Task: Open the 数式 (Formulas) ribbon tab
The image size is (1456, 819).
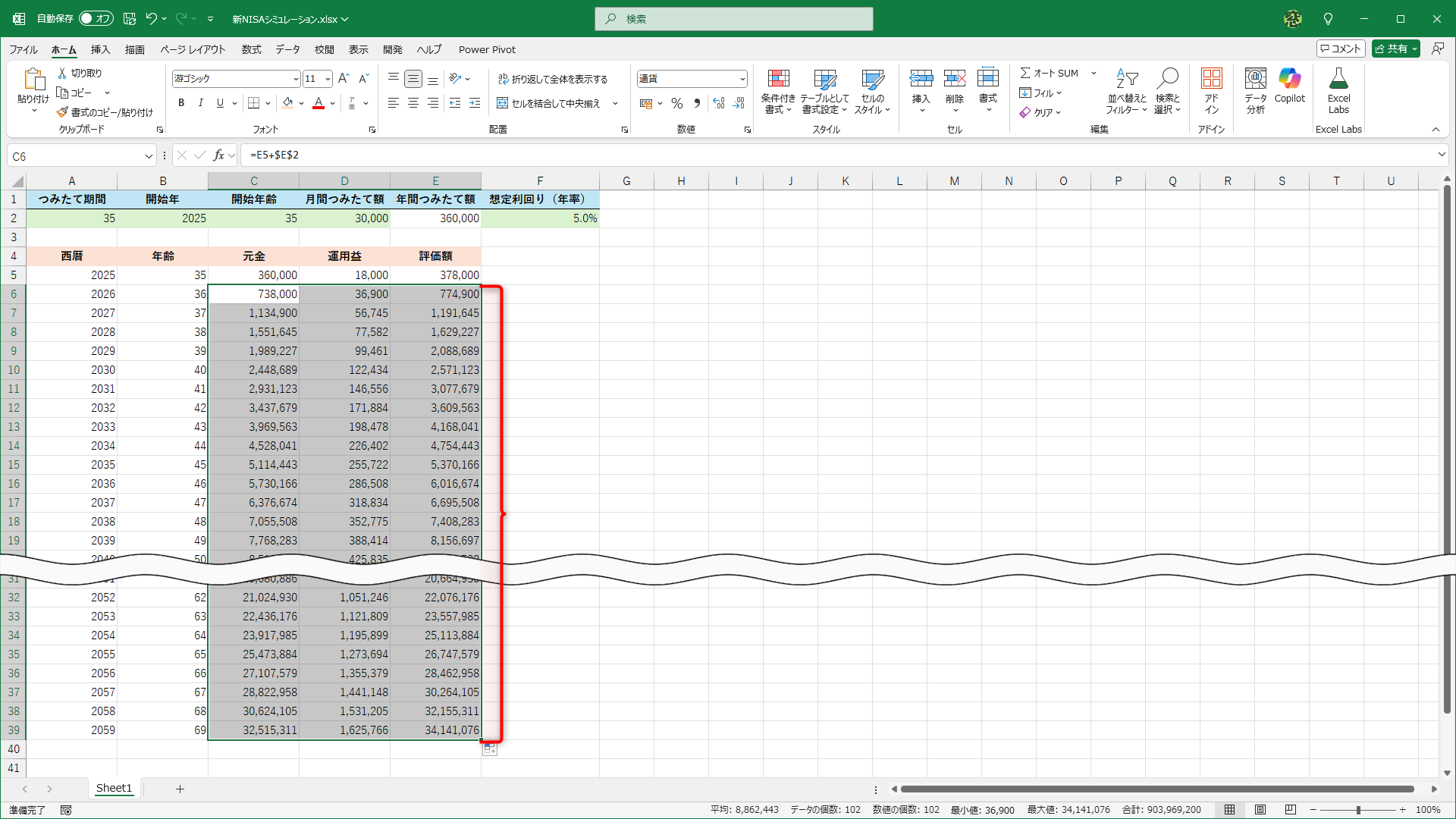Action: pyautogui.click(x=251, y=49)
